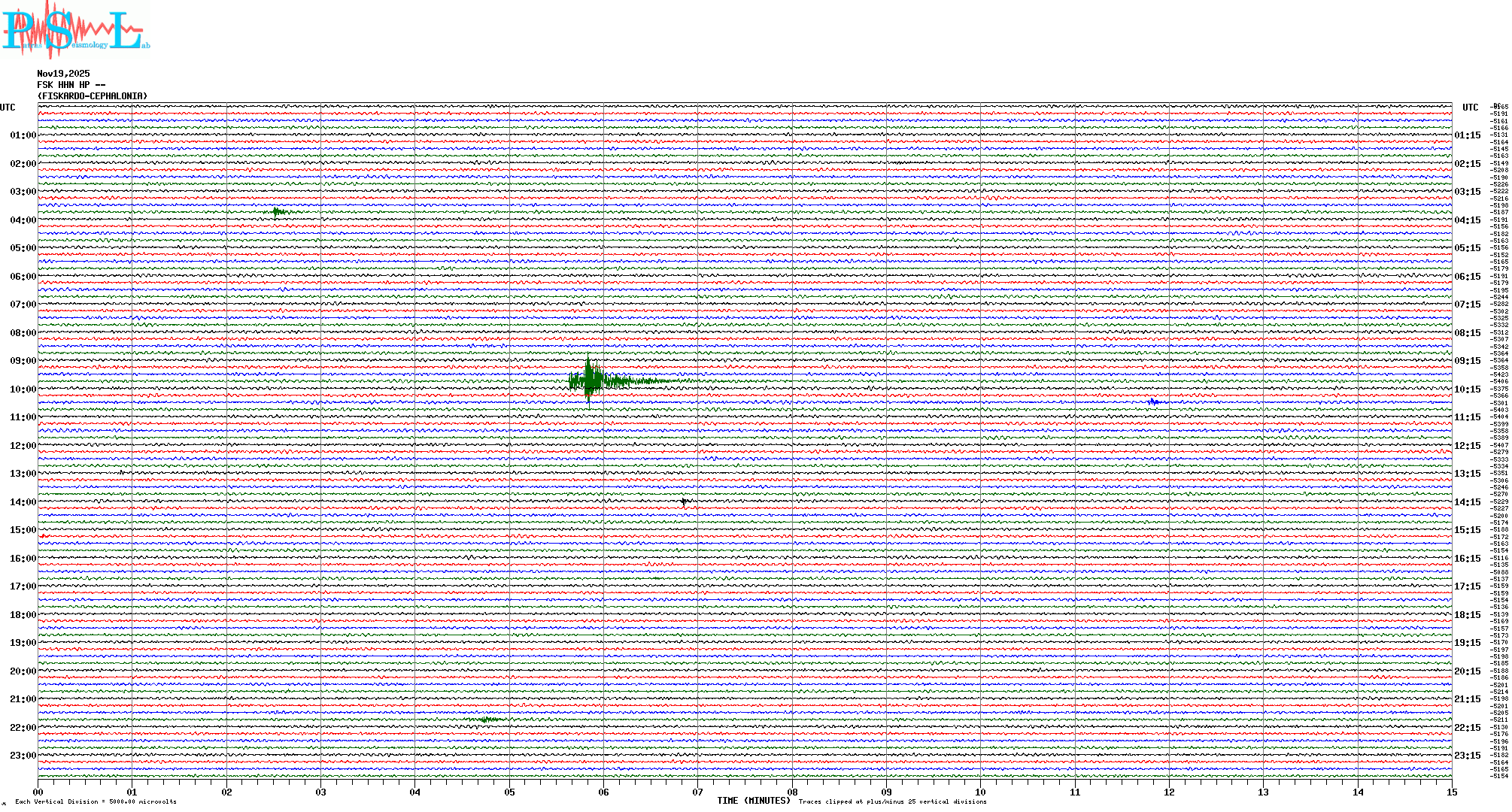The width and height of the screenshot is (1512, 812).
Task: Click the traces clipped footnote text
Action: coord(892,801)
